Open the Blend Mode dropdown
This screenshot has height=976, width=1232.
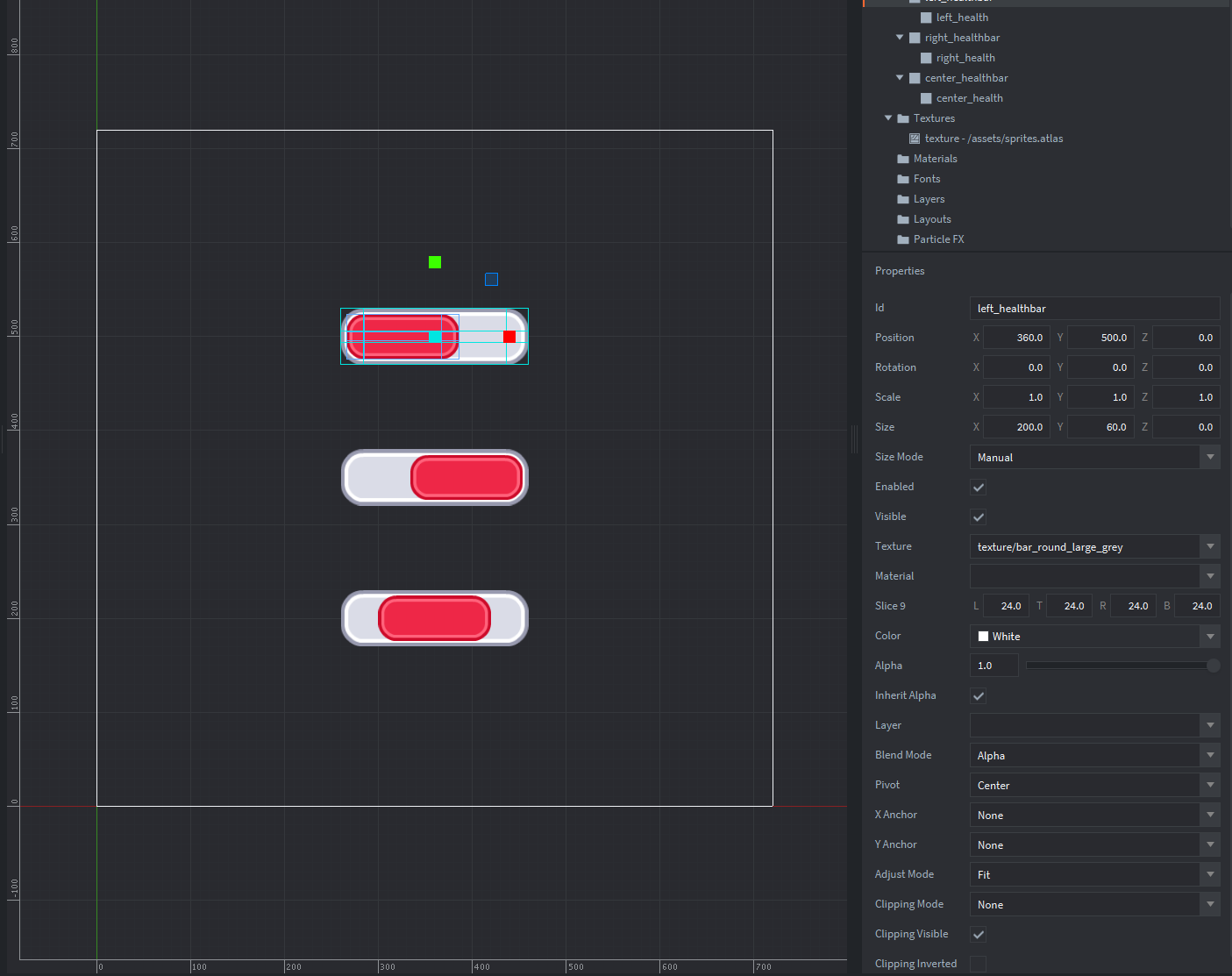(x=1095, y=755)
